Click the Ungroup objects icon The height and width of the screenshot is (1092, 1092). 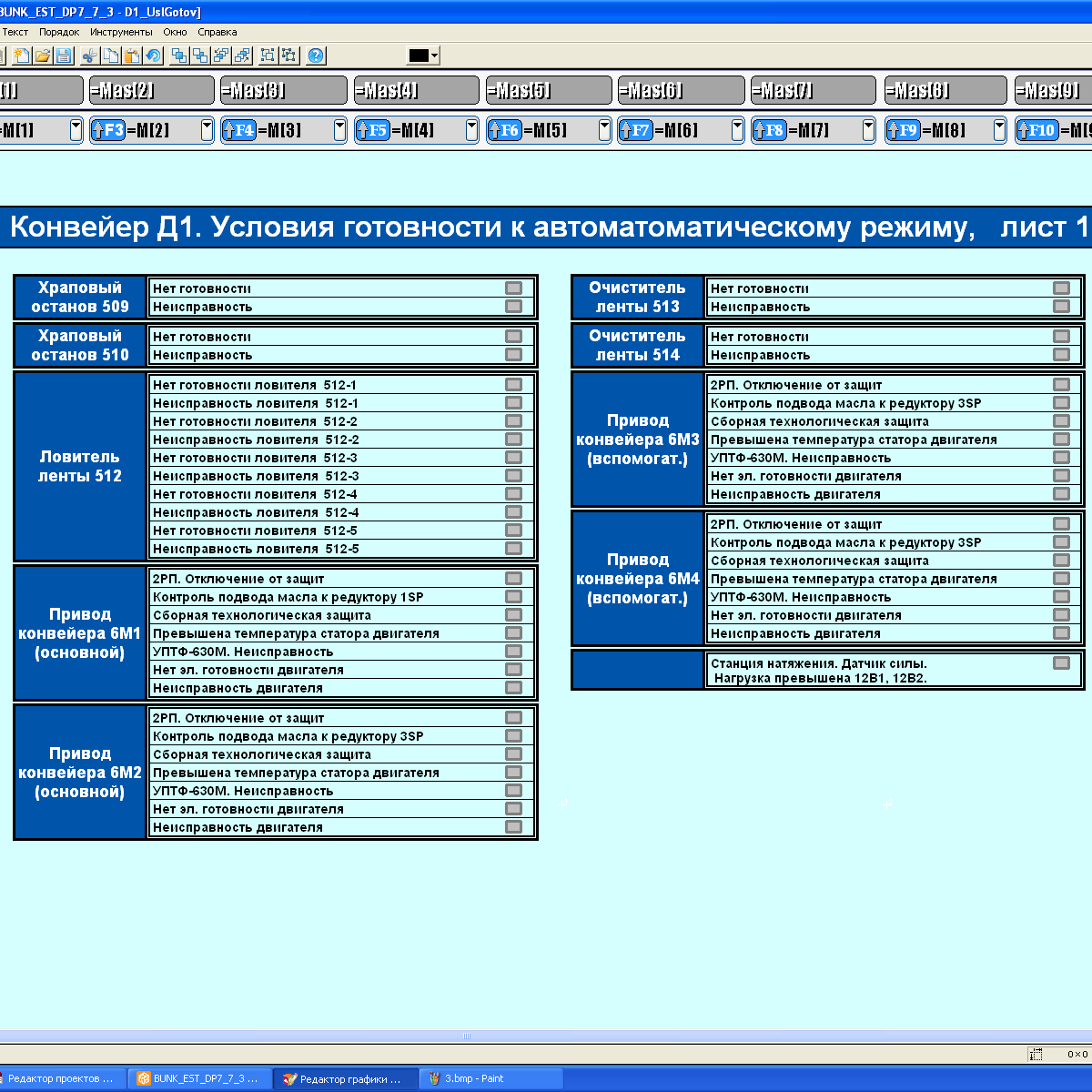tap(289, 56)
